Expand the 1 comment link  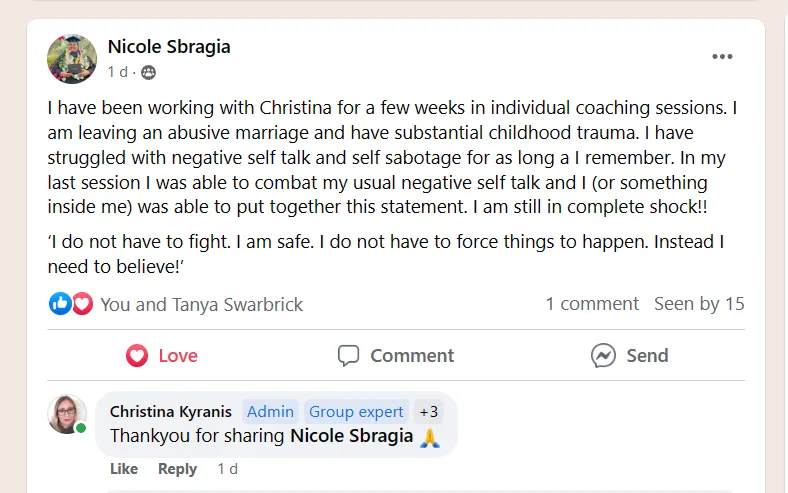tap(591, 303)
